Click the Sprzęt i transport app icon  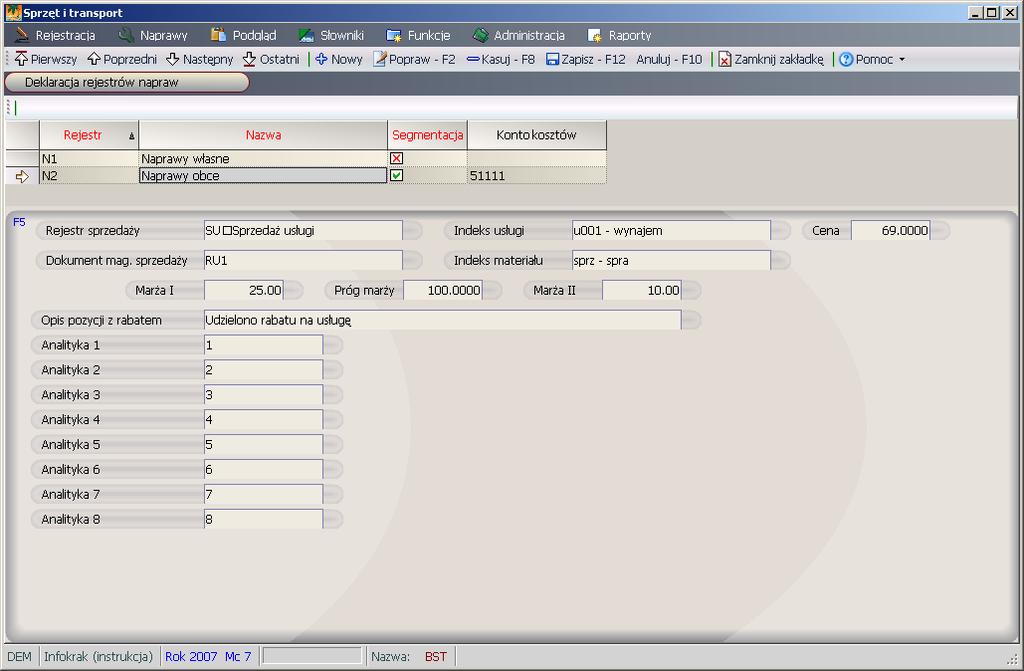(13, 12)
